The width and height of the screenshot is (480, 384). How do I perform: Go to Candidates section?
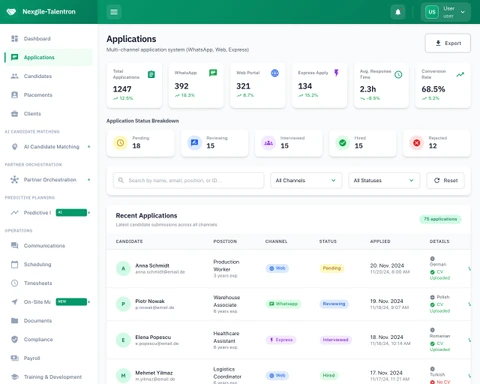click(49, 76)
